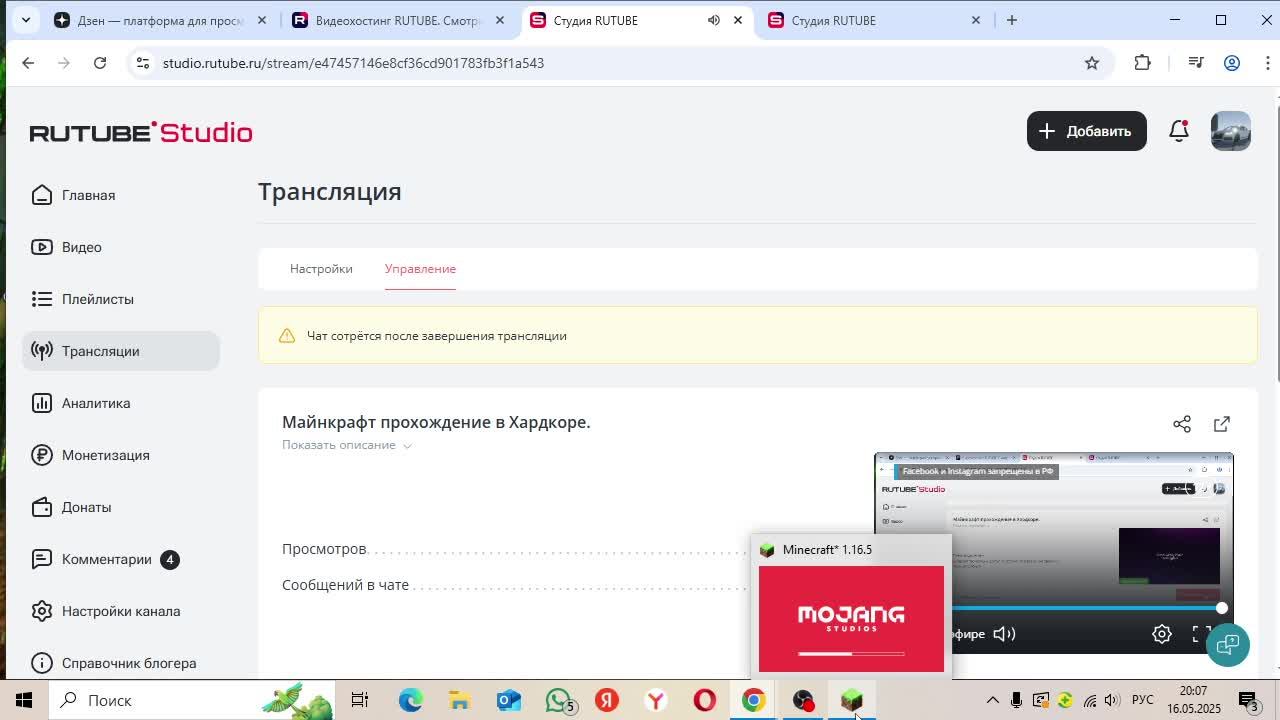Select Трансляции in the sidebar
1280x720 pixels.
[120, 351]
